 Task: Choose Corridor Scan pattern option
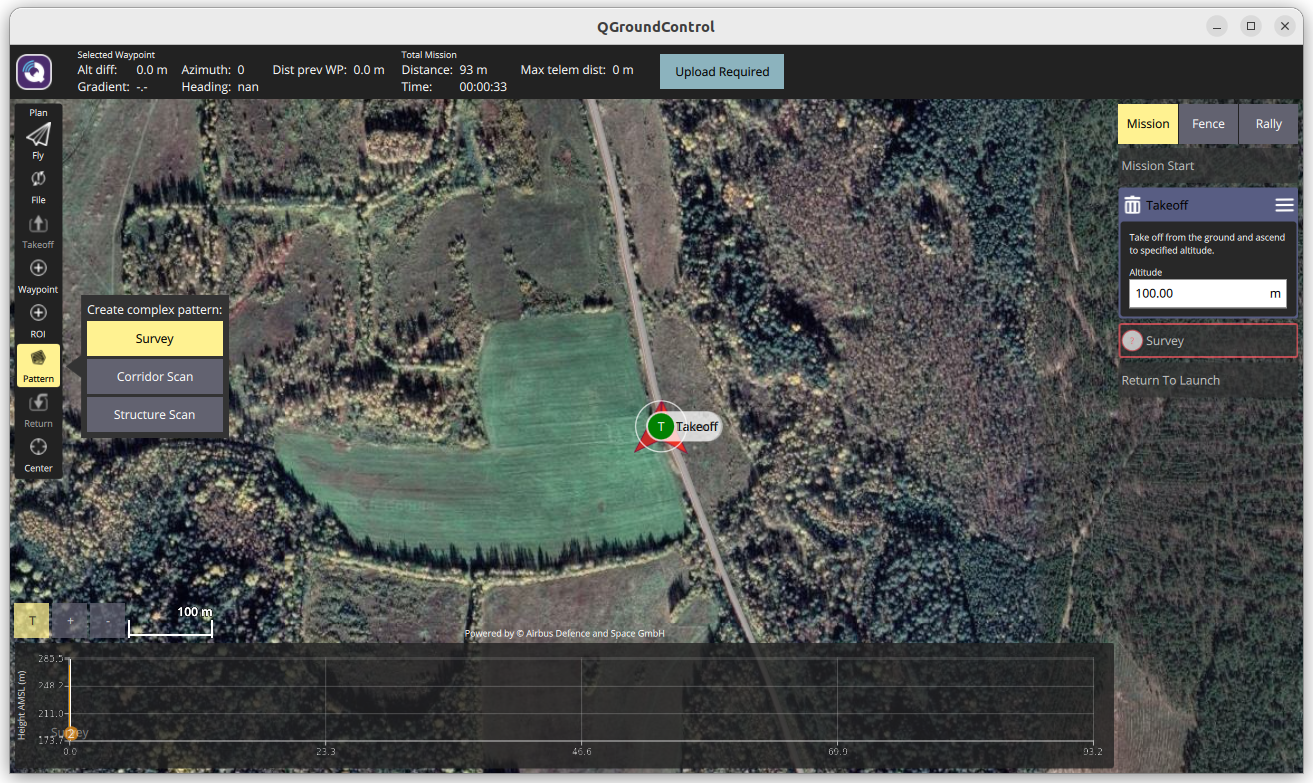(x=155, y=377)
